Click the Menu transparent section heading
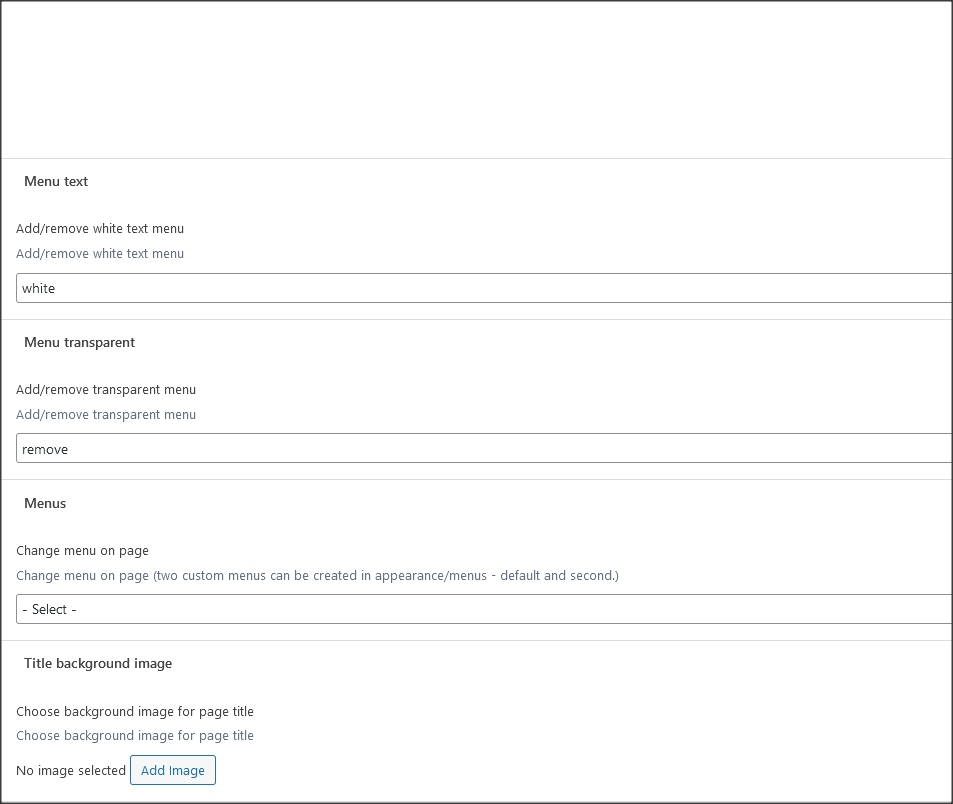 pyautogui.click(x=80, y=342)
